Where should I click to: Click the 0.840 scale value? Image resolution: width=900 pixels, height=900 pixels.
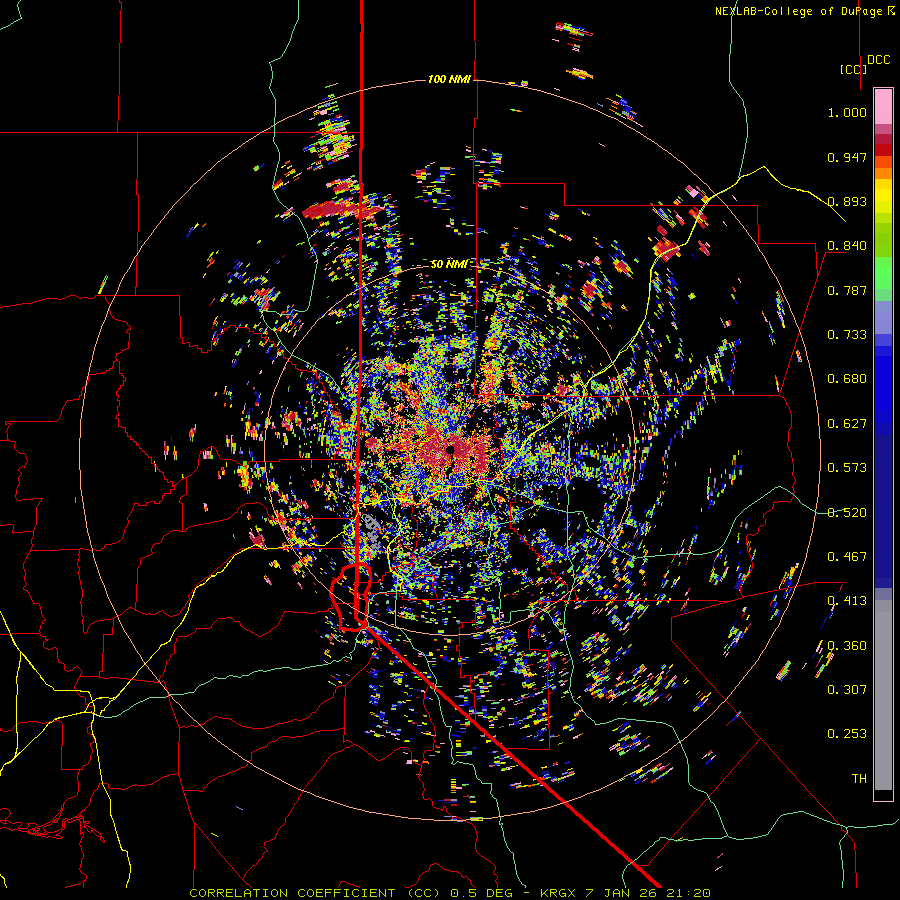point(847,246)
